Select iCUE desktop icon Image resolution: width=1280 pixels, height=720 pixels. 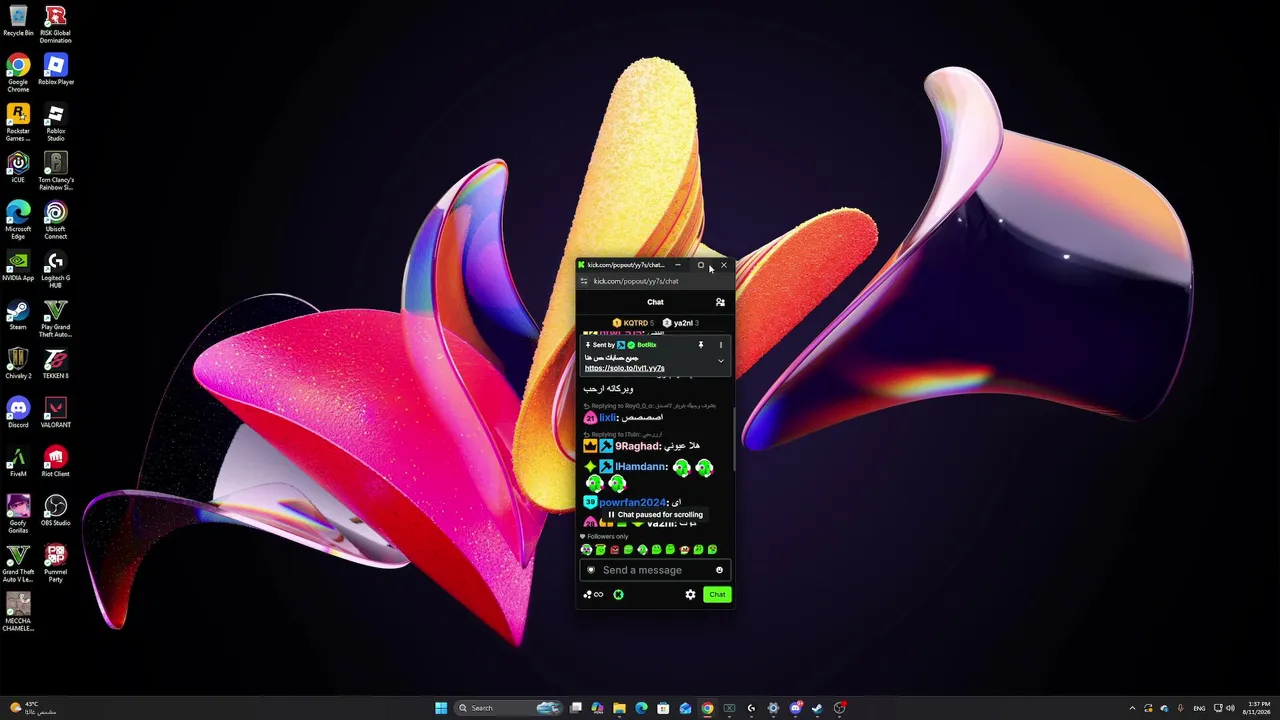18,167
